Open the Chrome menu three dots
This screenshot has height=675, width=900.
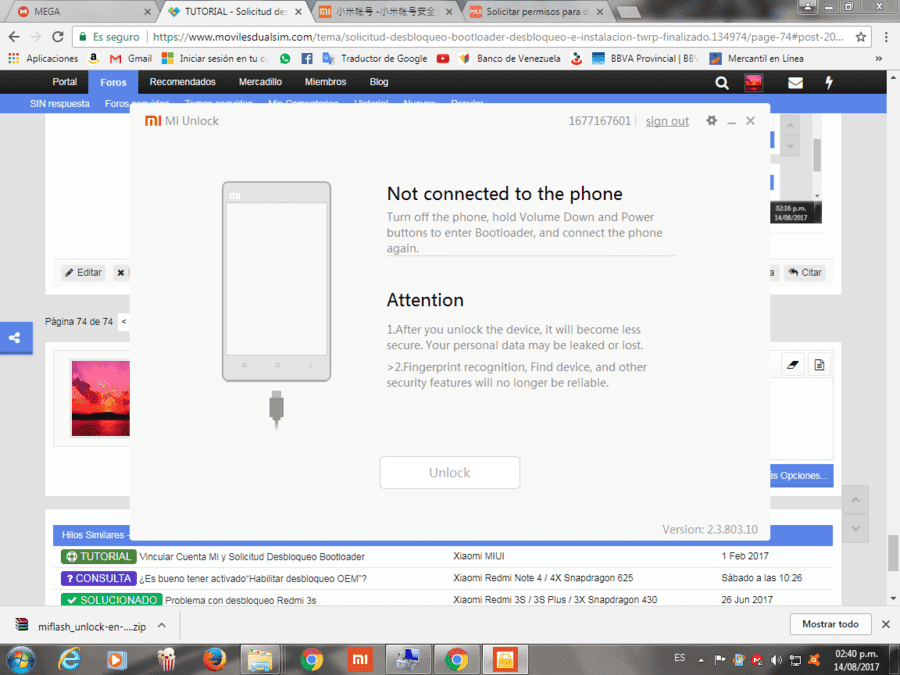tap(886, 37)
